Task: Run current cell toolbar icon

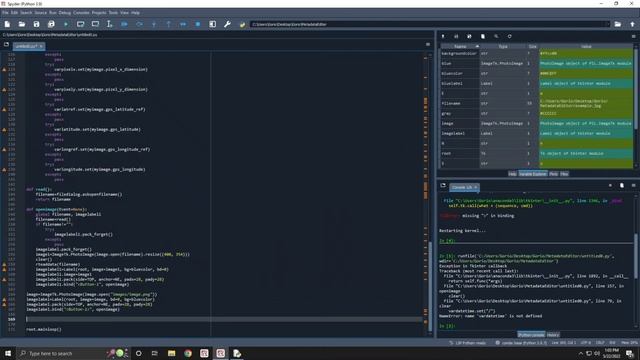Action: (80, 24)
